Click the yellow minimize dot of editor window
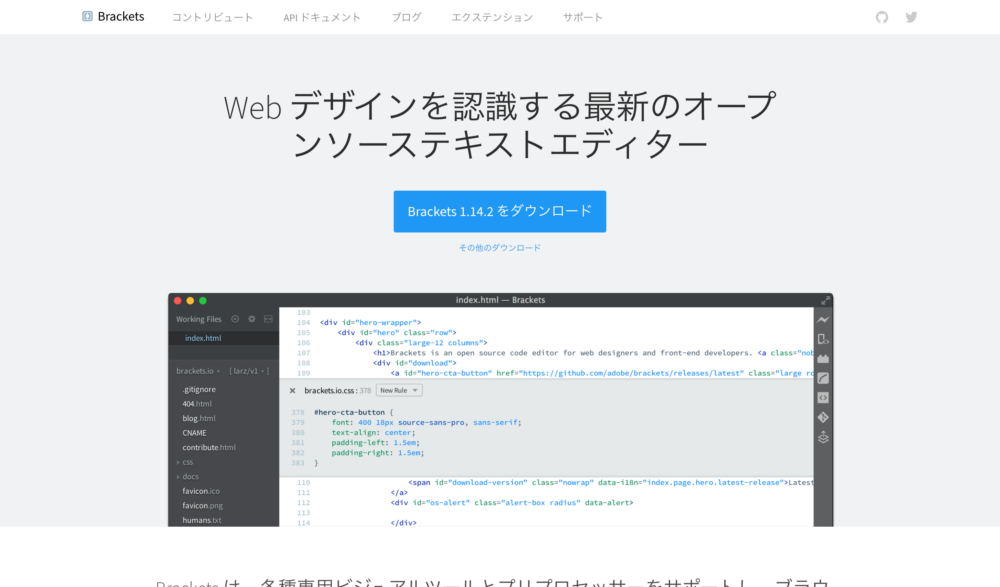Image resolution: width=1000 pixels, height=587 pixels. [190, 301]
